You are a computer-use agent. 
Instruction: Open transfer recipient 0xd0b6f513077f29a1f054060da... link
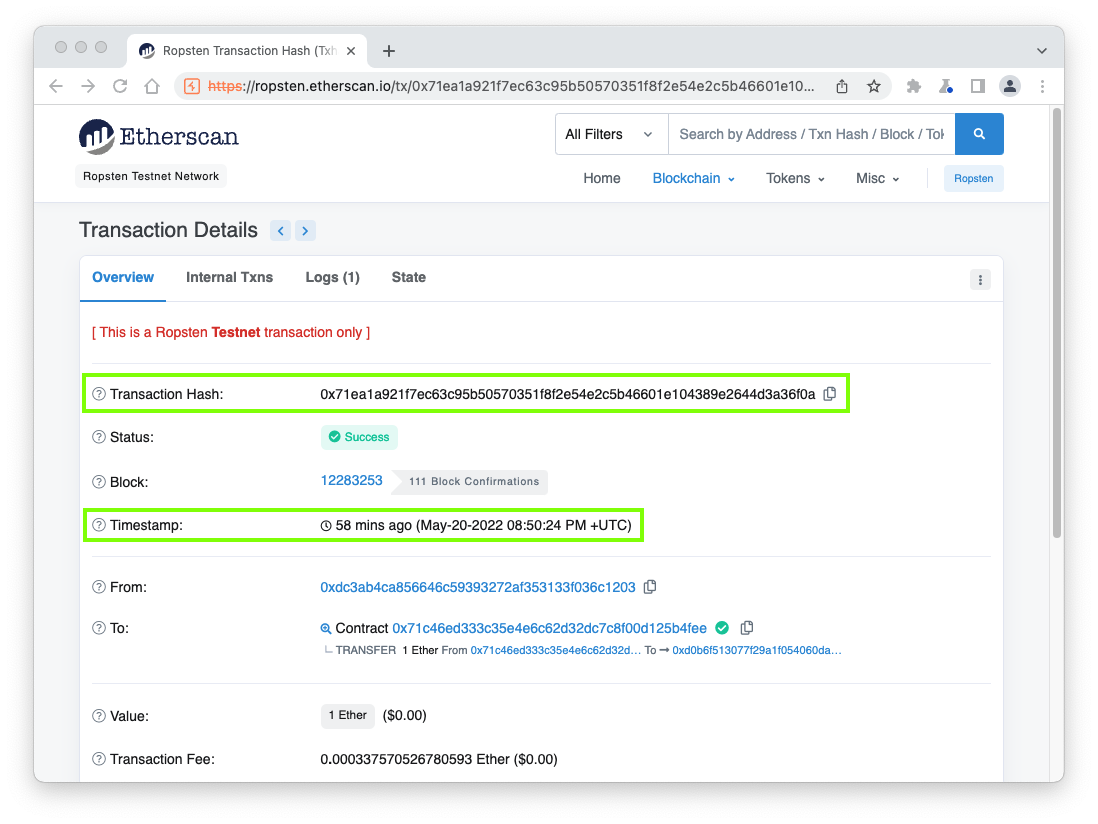pyautogui.click(x=757, y=650)
